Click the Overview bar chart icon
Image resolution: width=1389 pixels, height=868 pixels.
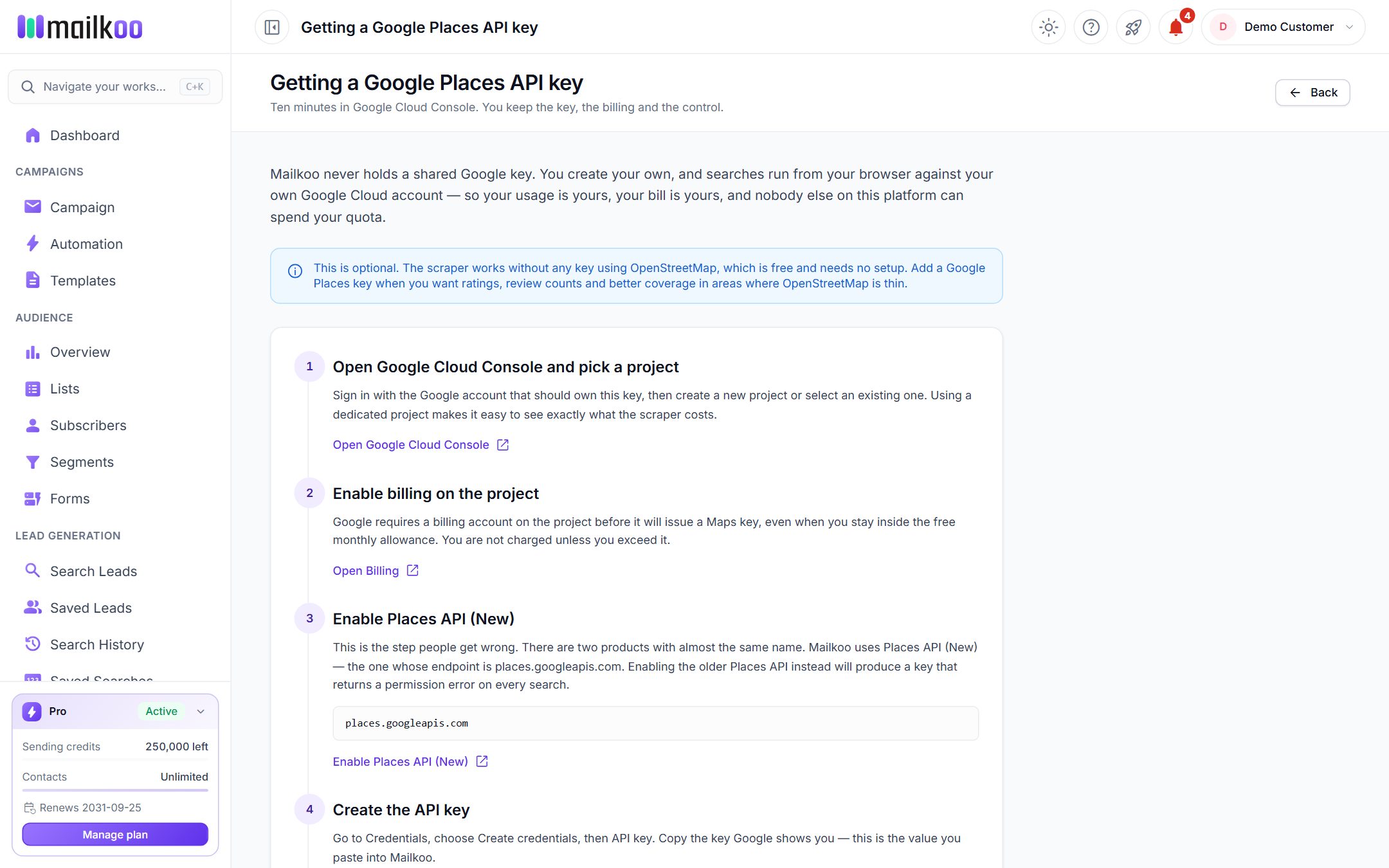pos(32,352)
